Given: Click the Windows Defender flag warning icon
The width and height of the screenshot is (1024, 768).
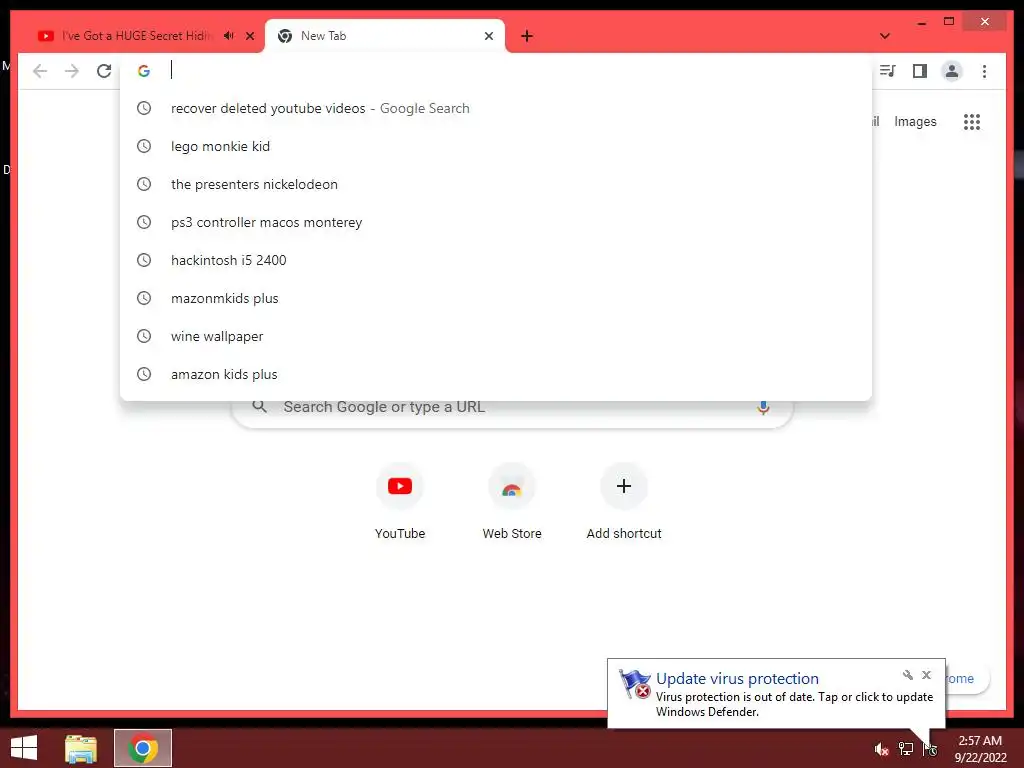Looking at the screenshot, I should click(x=634, y=684).
